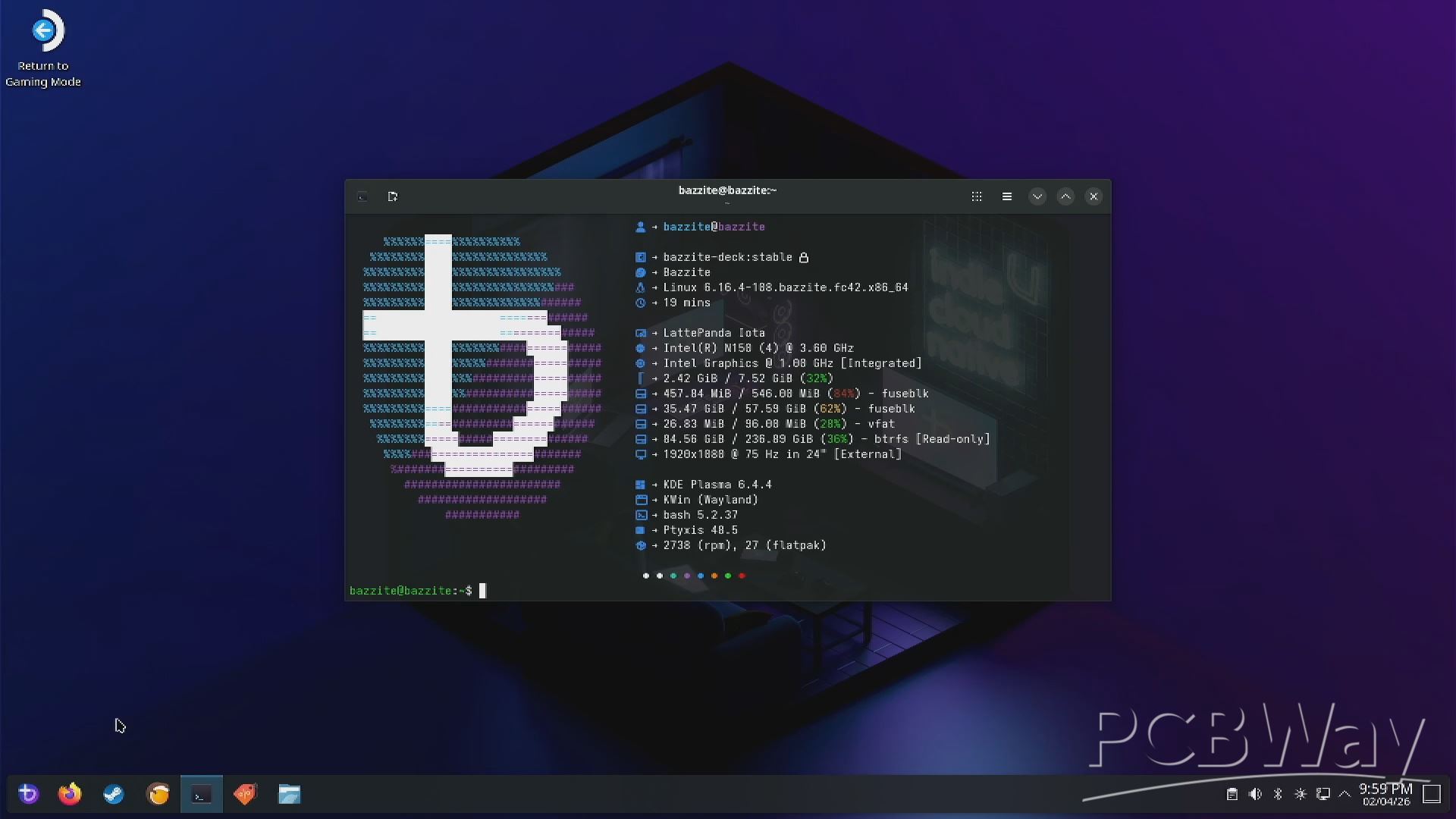Open new tab in terminal header

point(392,196)
